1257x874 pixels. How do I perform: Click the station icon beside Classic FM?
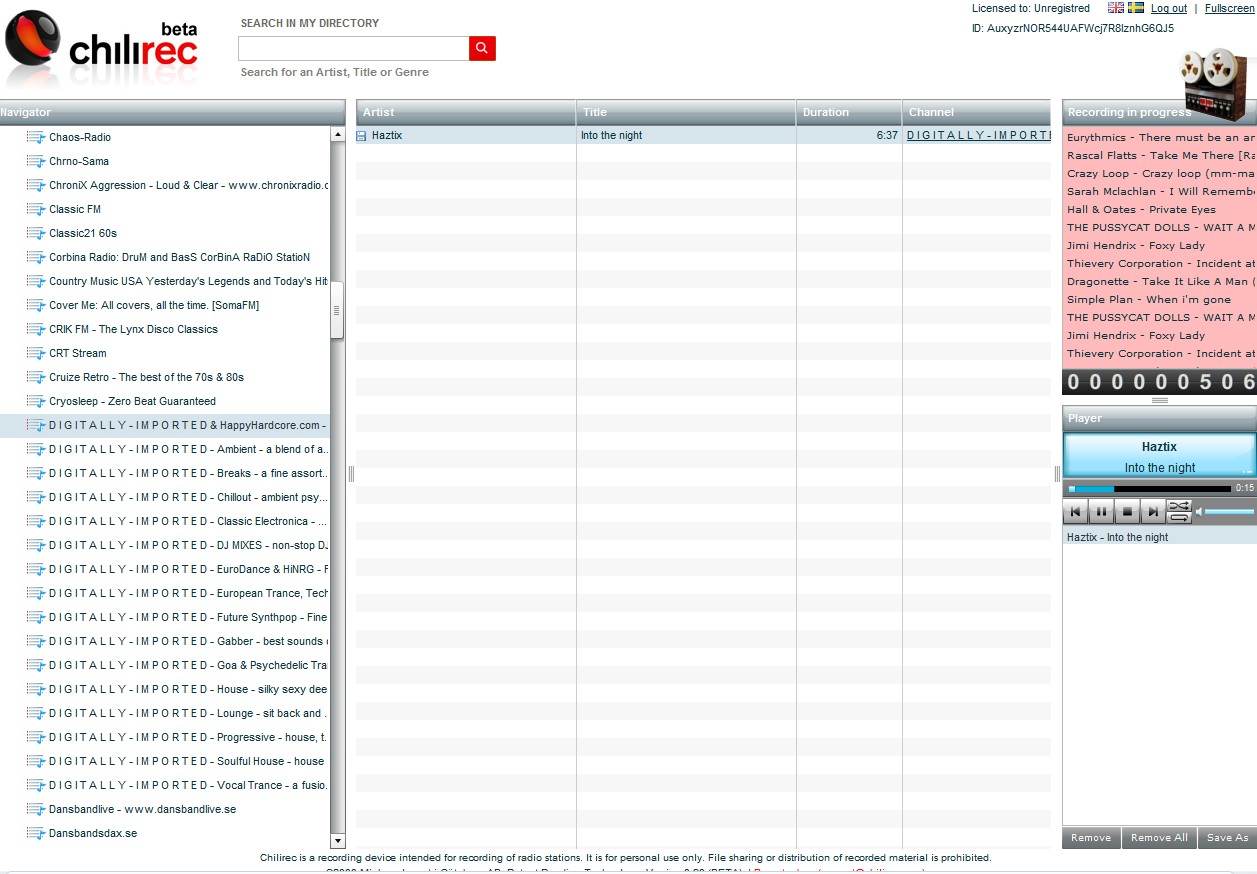coord(36,209)
